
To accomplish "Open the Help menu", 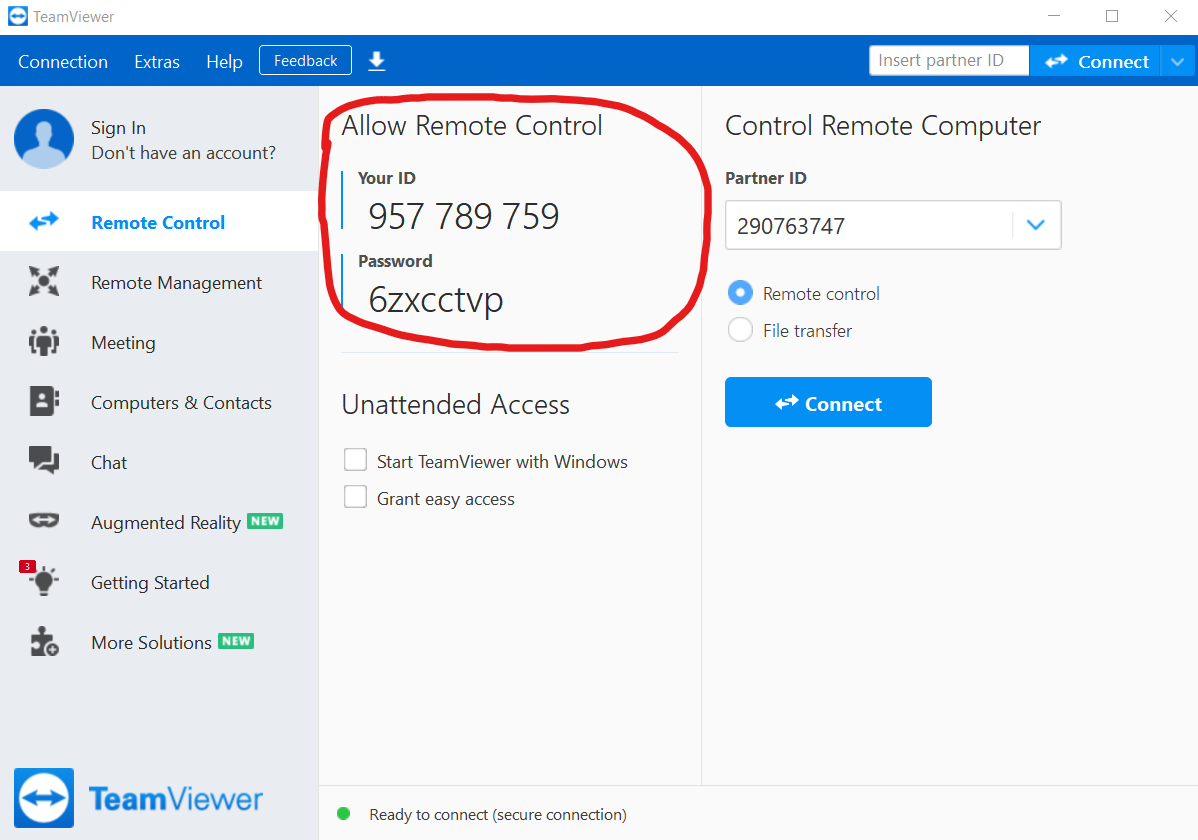I will (x=224, y=62).
